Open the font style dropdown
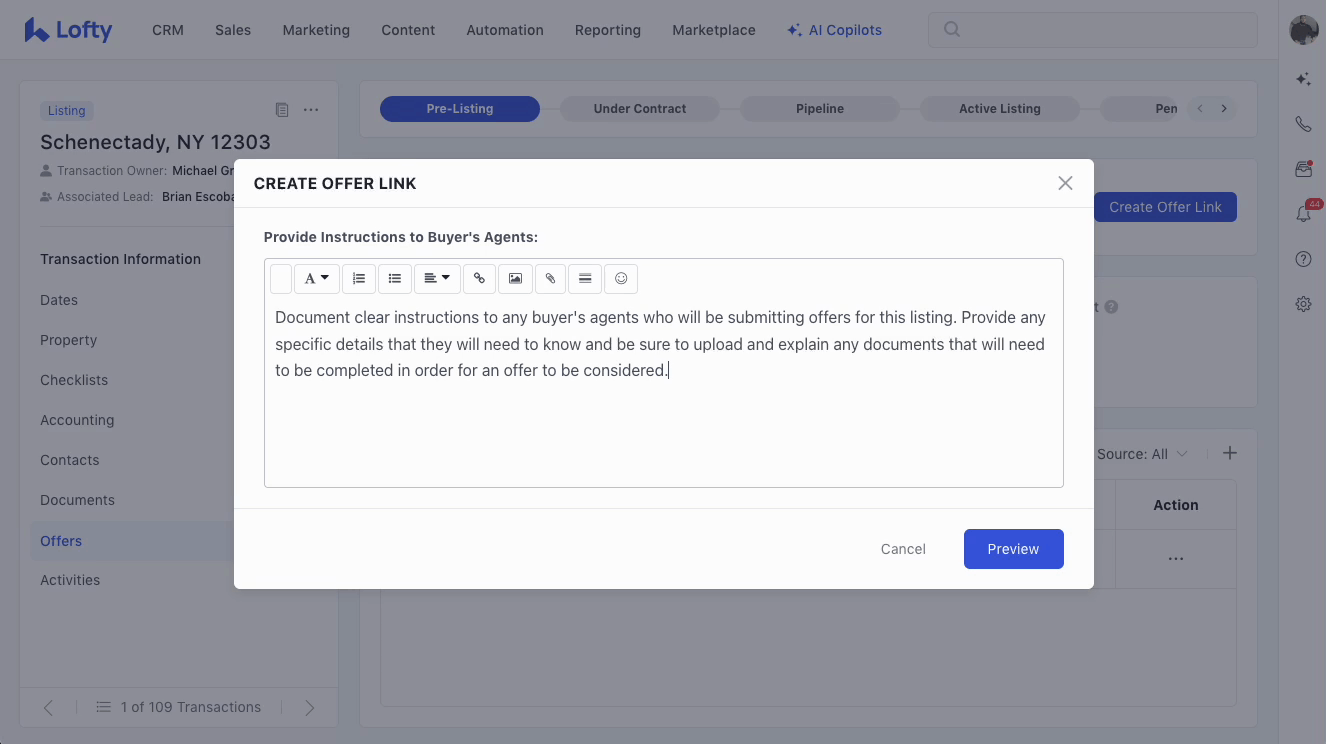 [x=316, y=279]
